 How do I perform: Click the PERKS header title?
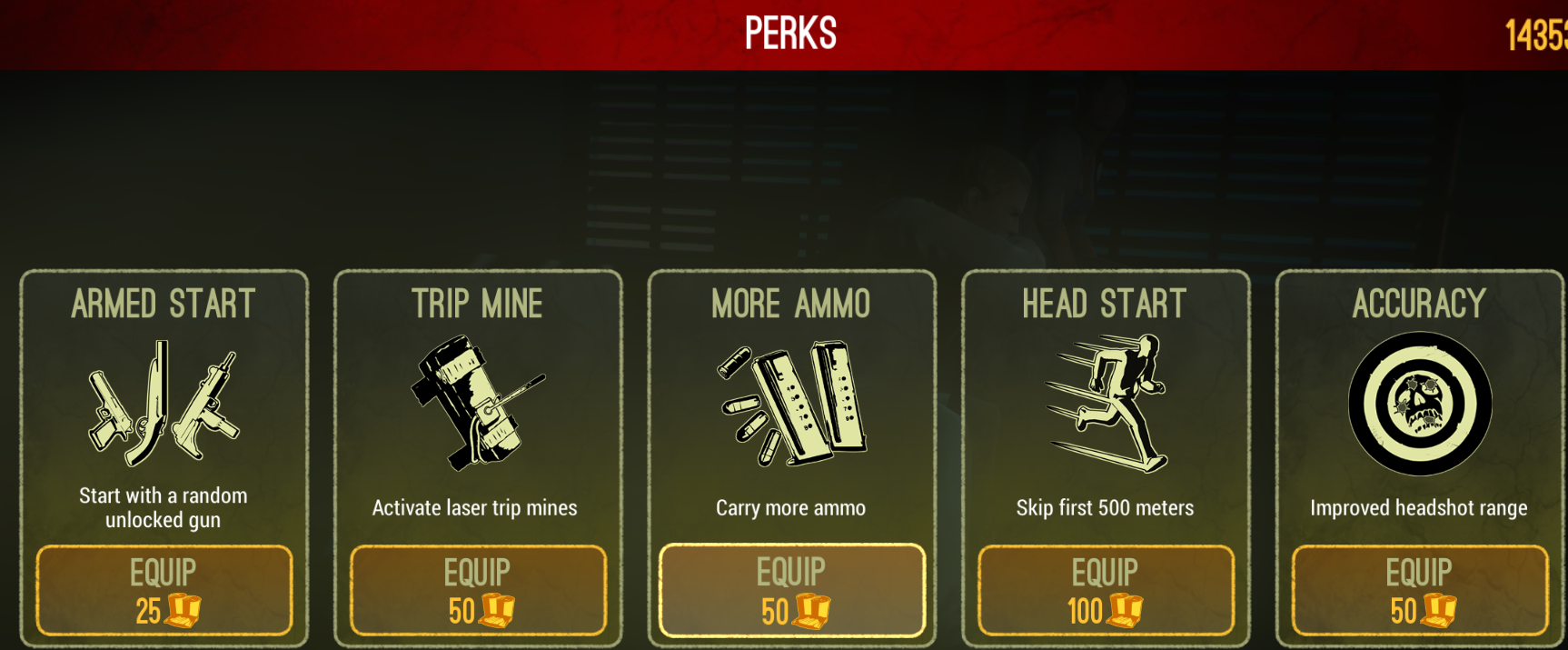tap(790, 34)
